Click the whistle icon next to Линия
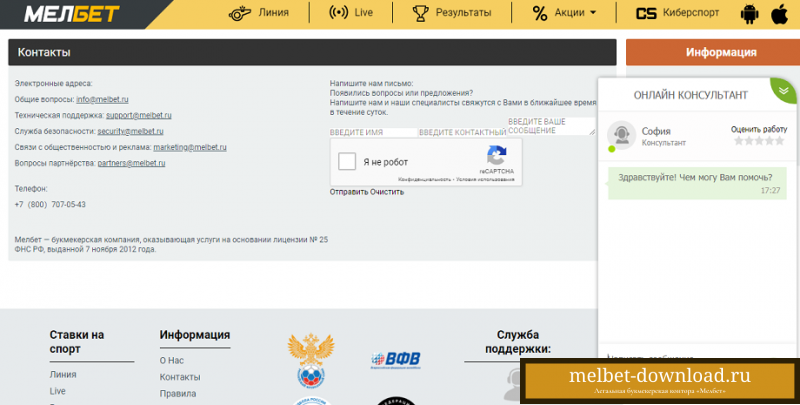 (239, 13)
